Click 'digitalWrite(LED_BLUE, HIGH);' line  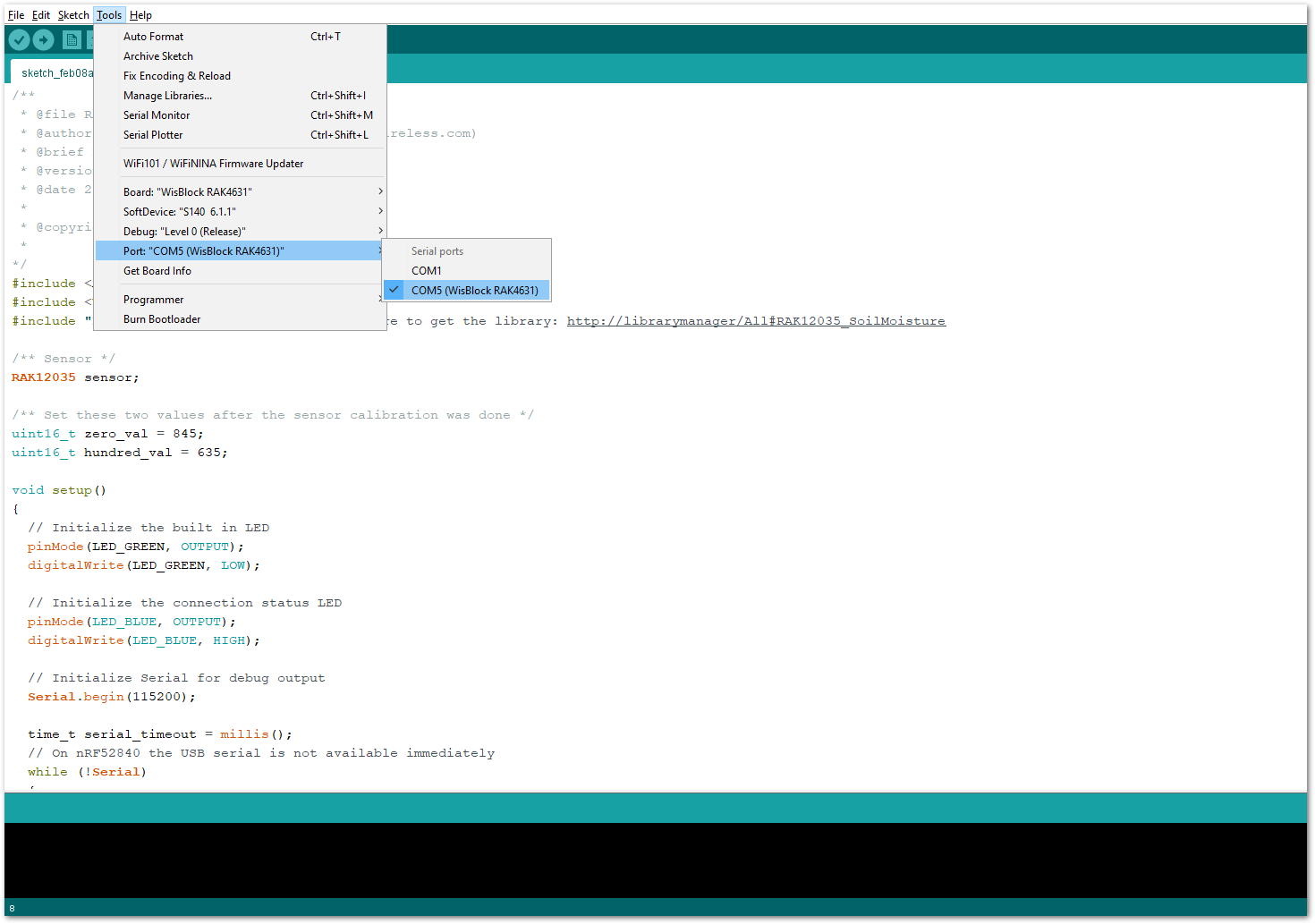[x=143, y=640]
